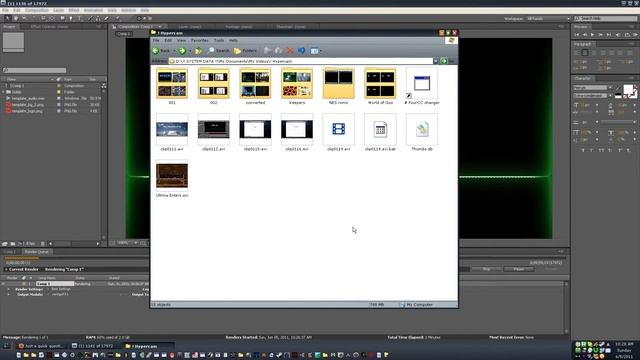Click the green Go button beside address bar
The width and height of the screenshot is (640, 360).
tap(444, 61)
